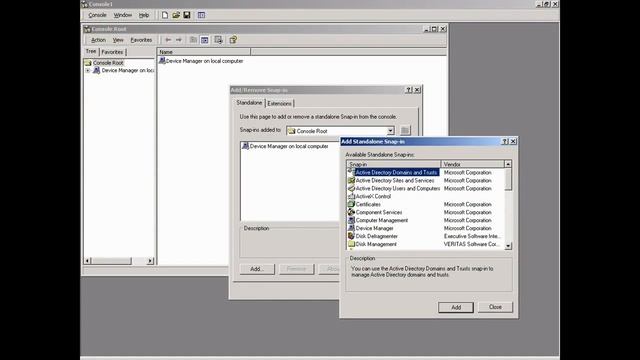Select Active Directory Domains and Trusts snap-in
This screenshot has width=640, height=360.
396,173
